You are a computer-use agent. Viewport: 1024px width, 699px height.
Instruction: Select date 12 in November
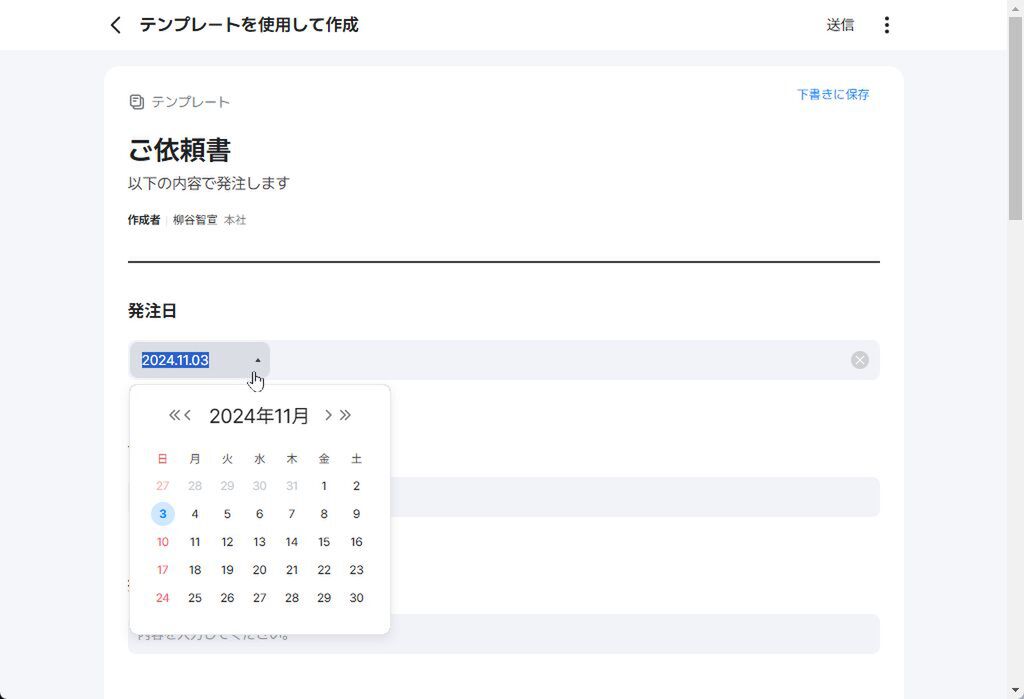[227, 542]
